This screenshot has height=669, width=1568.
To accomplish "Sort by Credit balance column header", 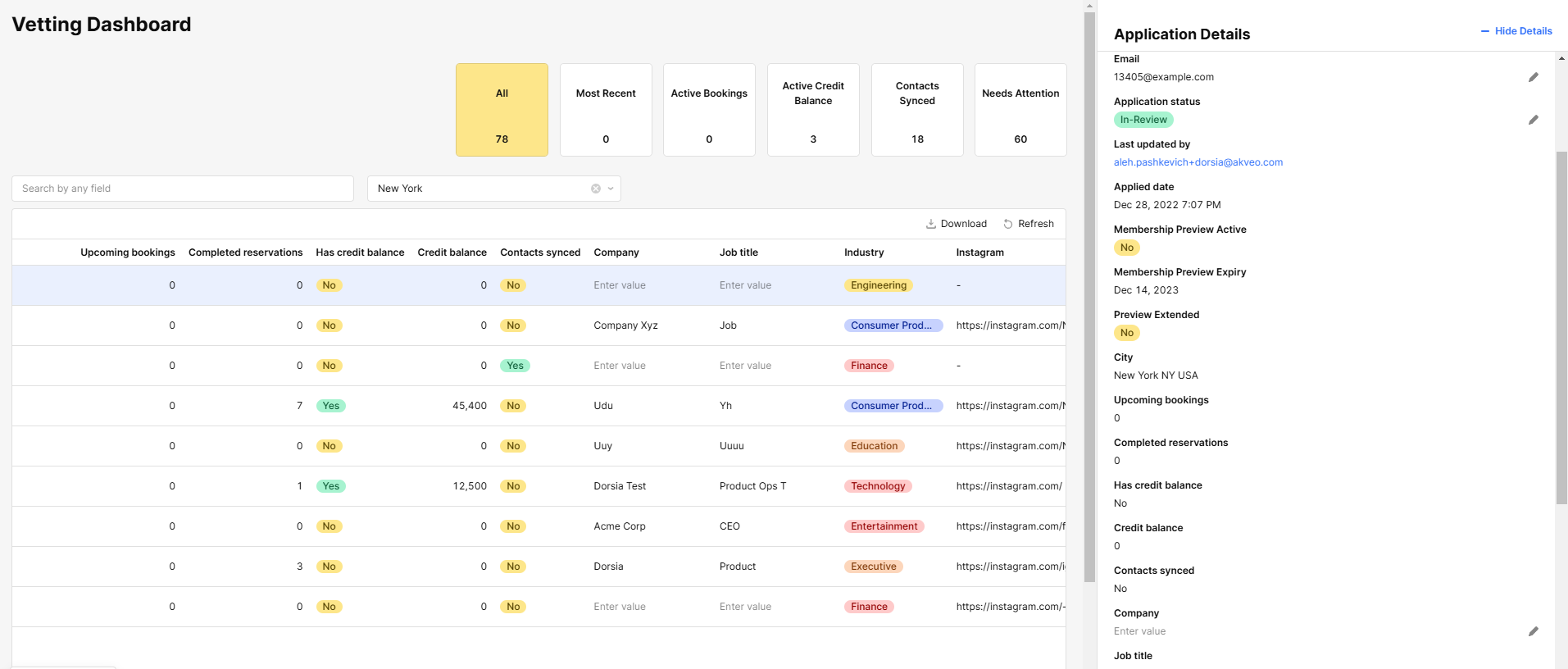I will click(452, 253).
